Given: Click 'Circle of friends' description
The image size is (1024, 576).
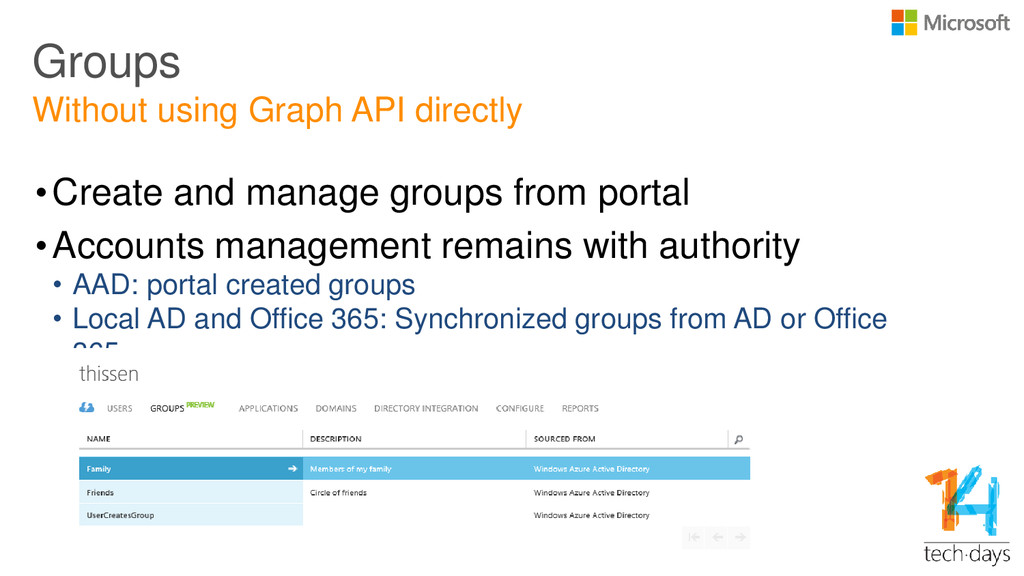Looking at the screenshot, I should [338, 492].
